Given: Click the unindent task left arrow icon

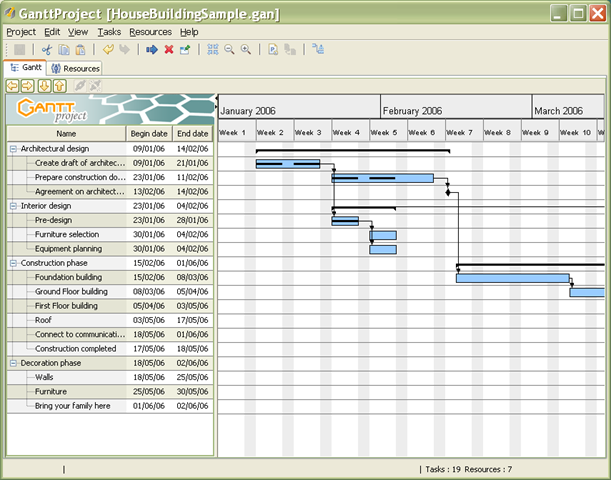Looking at the screenshot, I should click(x=13, y=86).
